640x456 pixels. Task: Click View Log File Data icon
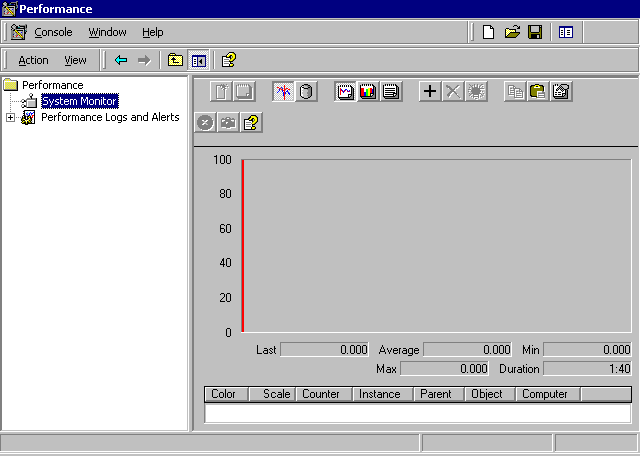(306, 92)
